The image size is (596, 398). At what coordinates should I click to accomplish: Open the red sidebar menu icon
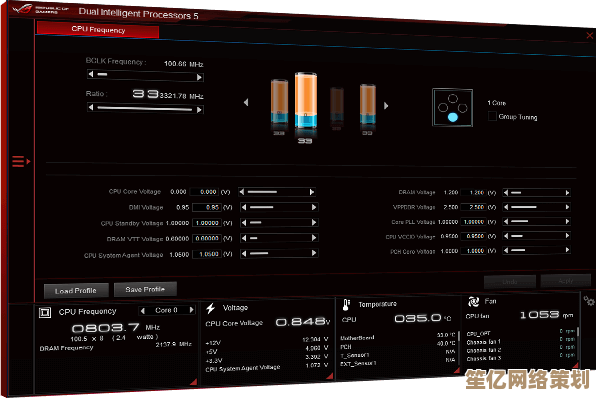[21, 161]
